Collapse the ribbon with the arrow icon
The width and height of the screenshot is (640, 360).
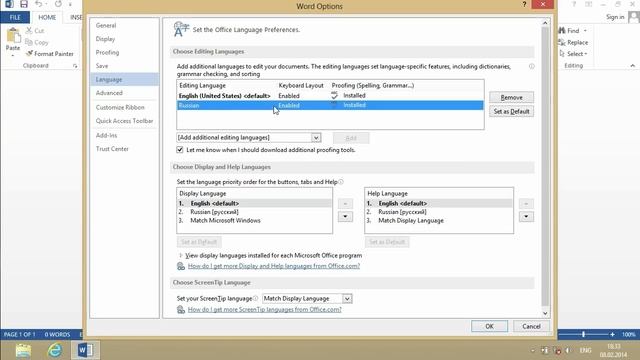point(632,66)
